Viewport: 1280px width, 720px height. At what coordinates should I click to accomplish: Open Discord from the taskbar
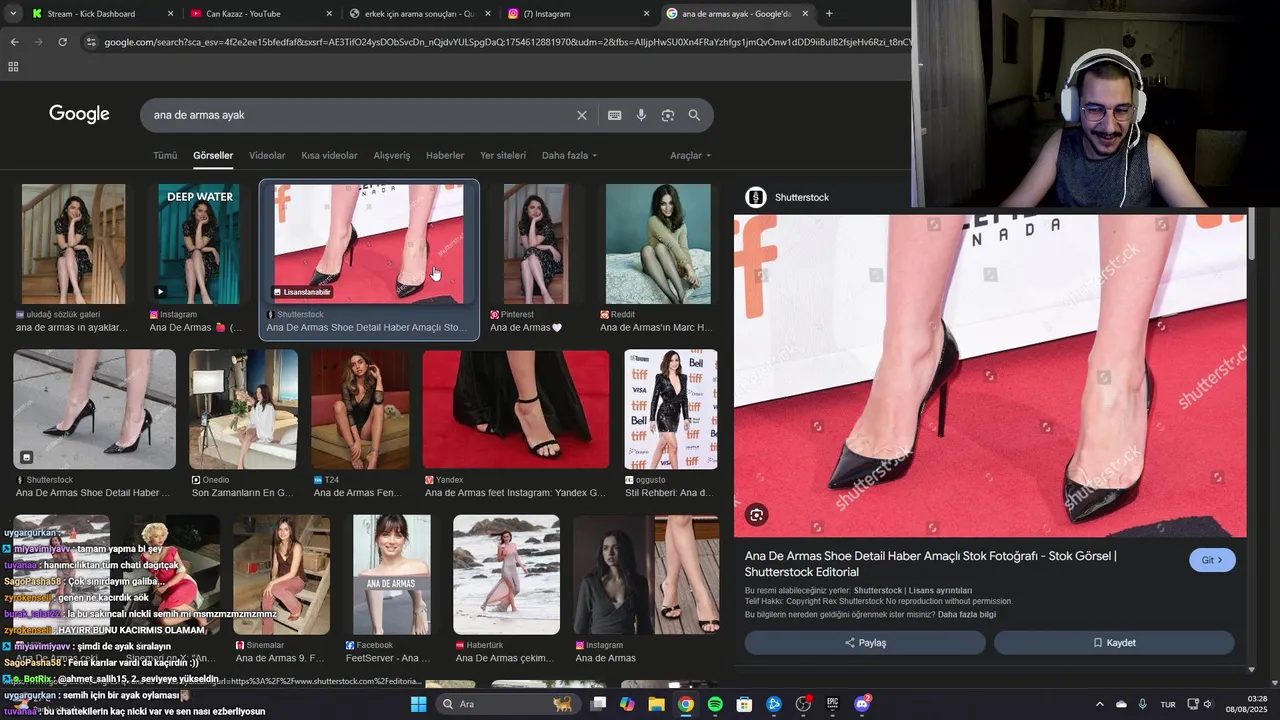862,704
